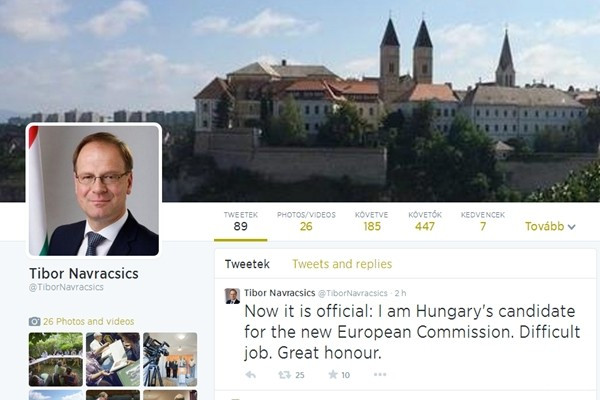
Task: Expand the Tovább dropdown menu
Action: point(550,227)
